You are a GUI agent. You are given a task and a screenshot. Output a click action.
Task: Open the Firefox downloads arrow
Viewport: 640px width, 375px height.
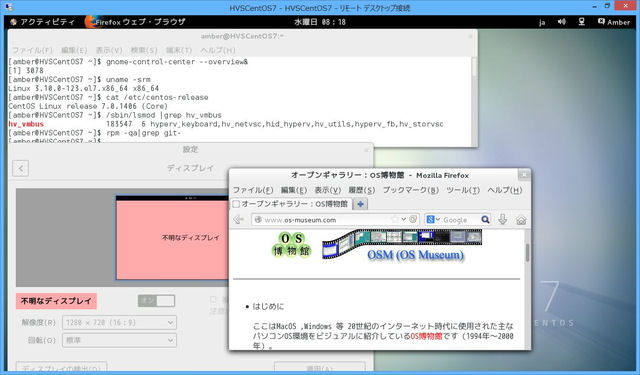click(503, 219)
